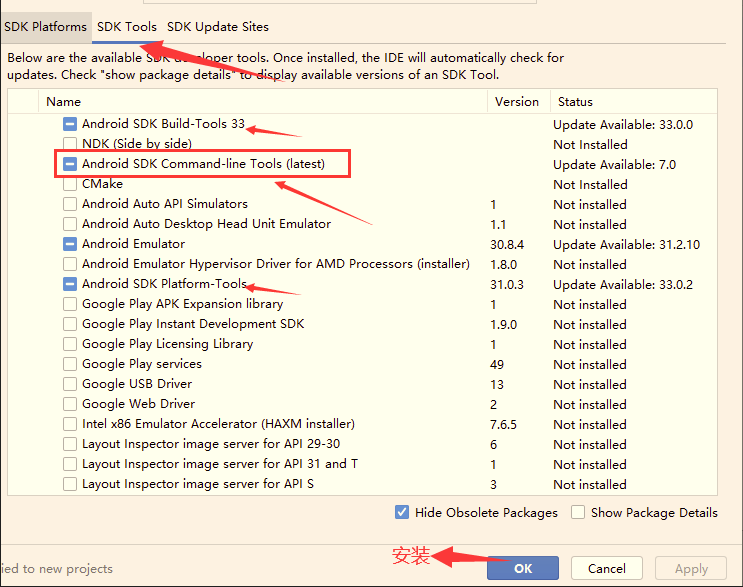The height and width of the screenshot is (587, 743).
Task: Enable the Google USB Driver checkbox
Action: [70, 384]
